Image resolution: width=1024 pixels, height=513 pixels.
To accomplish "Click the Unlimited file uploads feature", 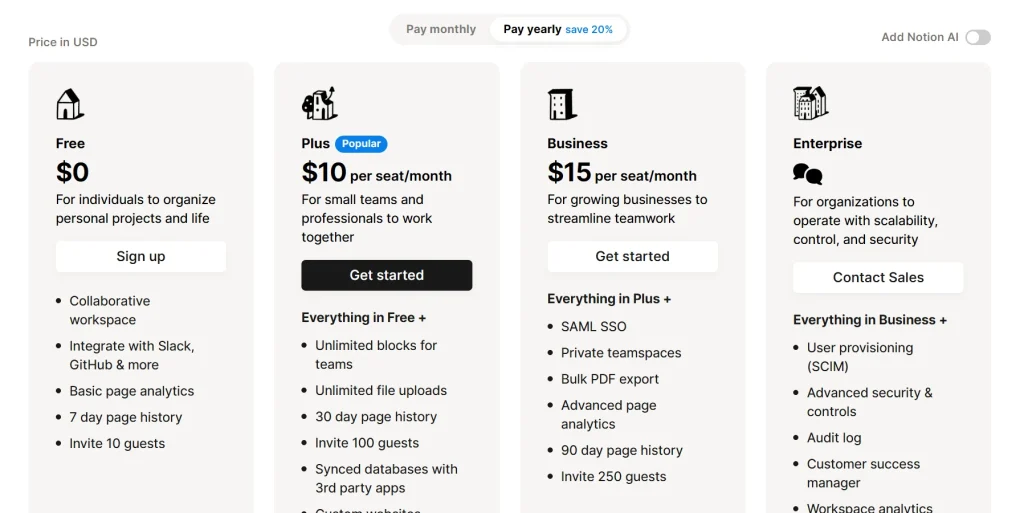I will pyautogui.click(x=381, y=390).
